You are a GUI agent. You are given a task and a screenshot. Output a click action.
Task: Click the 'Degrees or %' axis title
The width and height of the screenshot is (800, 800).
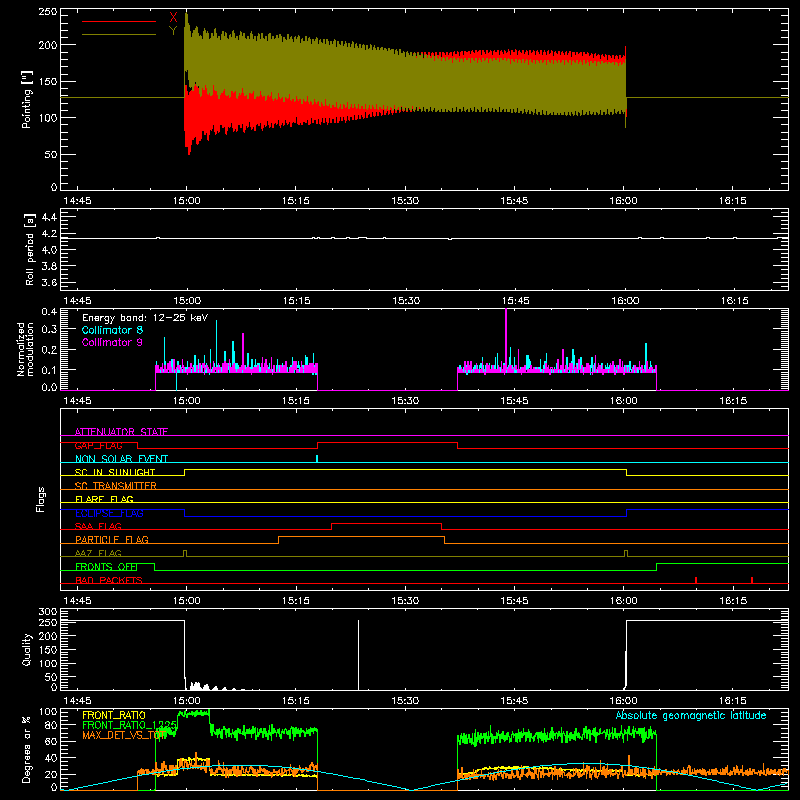27,749
